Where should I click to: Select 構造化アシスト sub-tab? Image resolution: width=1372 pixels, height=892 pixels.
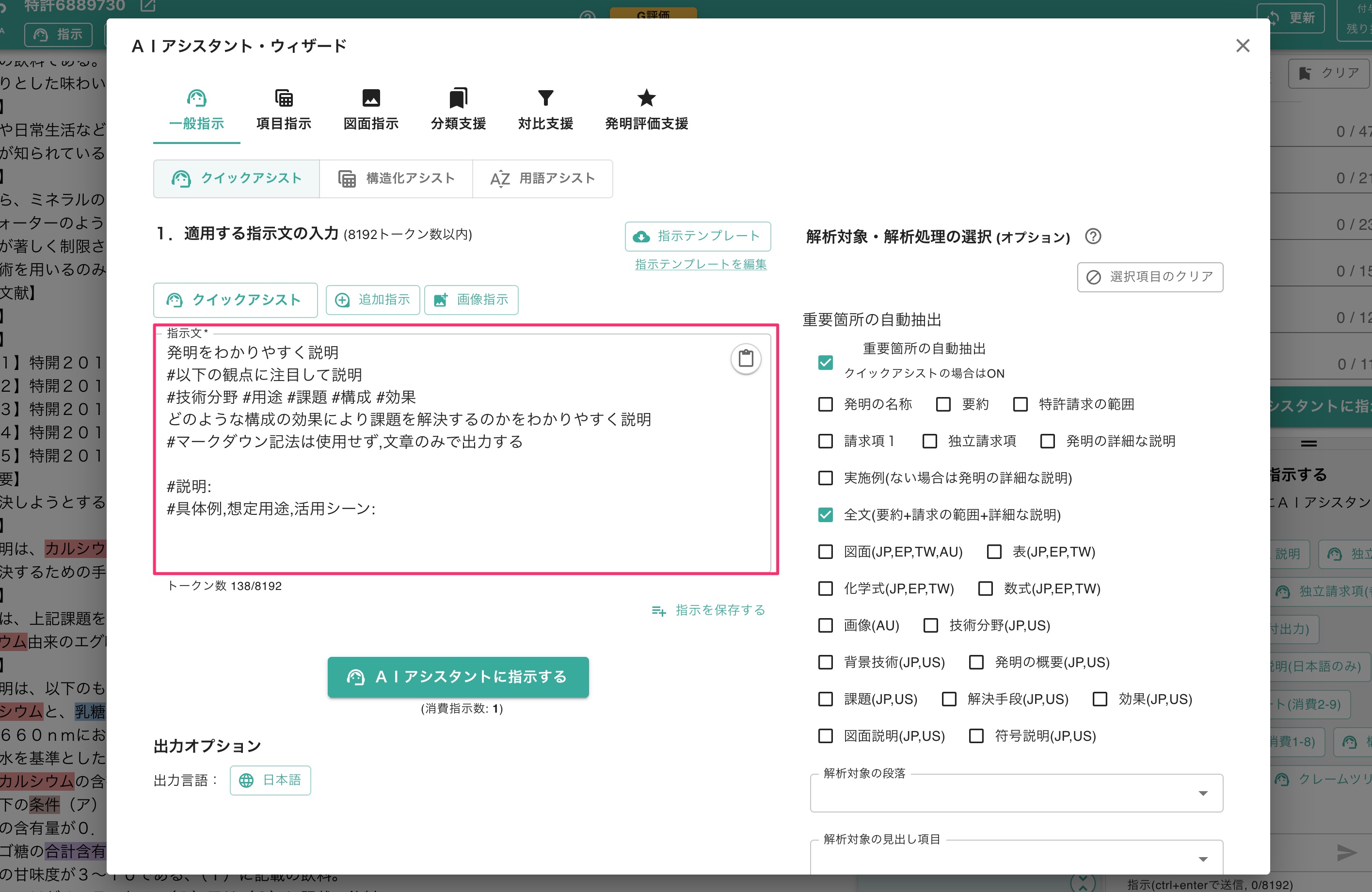click(397, 179)
